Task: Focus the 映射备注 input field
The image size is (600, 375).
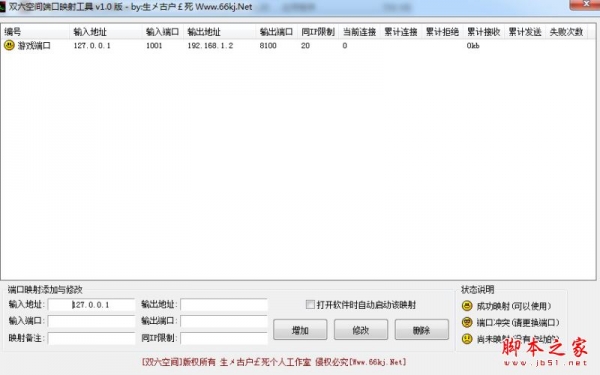Action: 91,338
